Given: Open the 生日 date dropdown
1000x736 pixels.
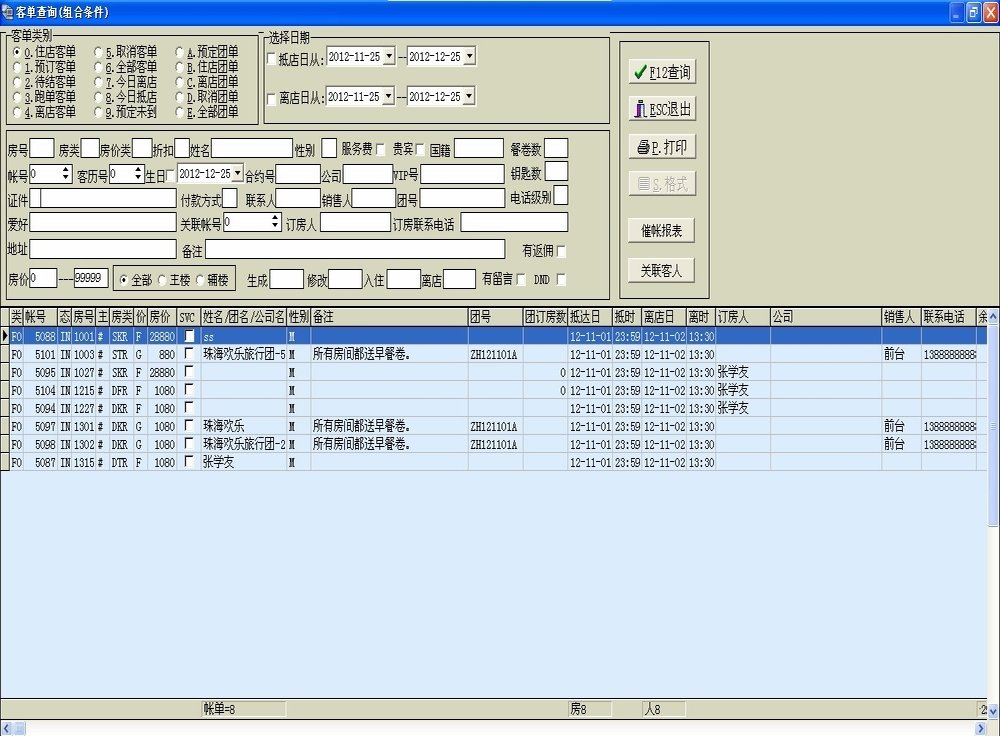Looking at the screenshot, I should click(238, 173).
